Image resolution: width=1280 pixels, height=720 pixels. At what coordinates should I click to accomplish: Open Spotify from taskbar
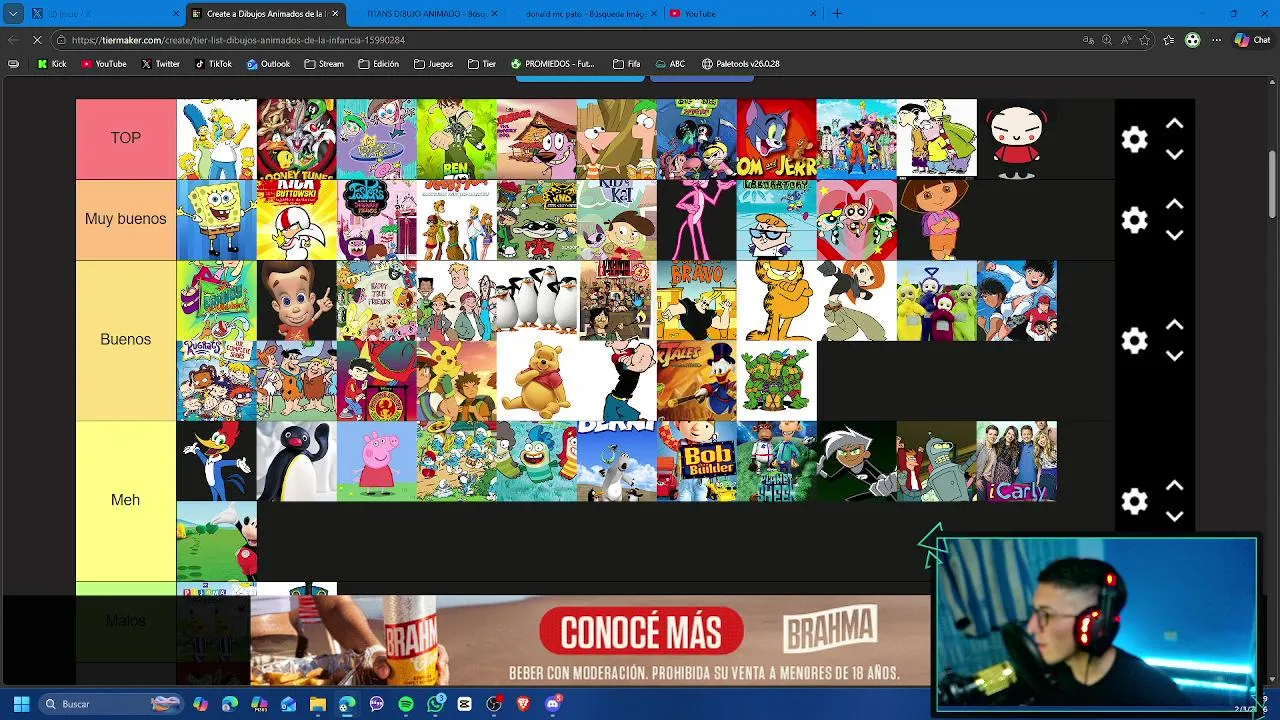[x=406, y=704]
